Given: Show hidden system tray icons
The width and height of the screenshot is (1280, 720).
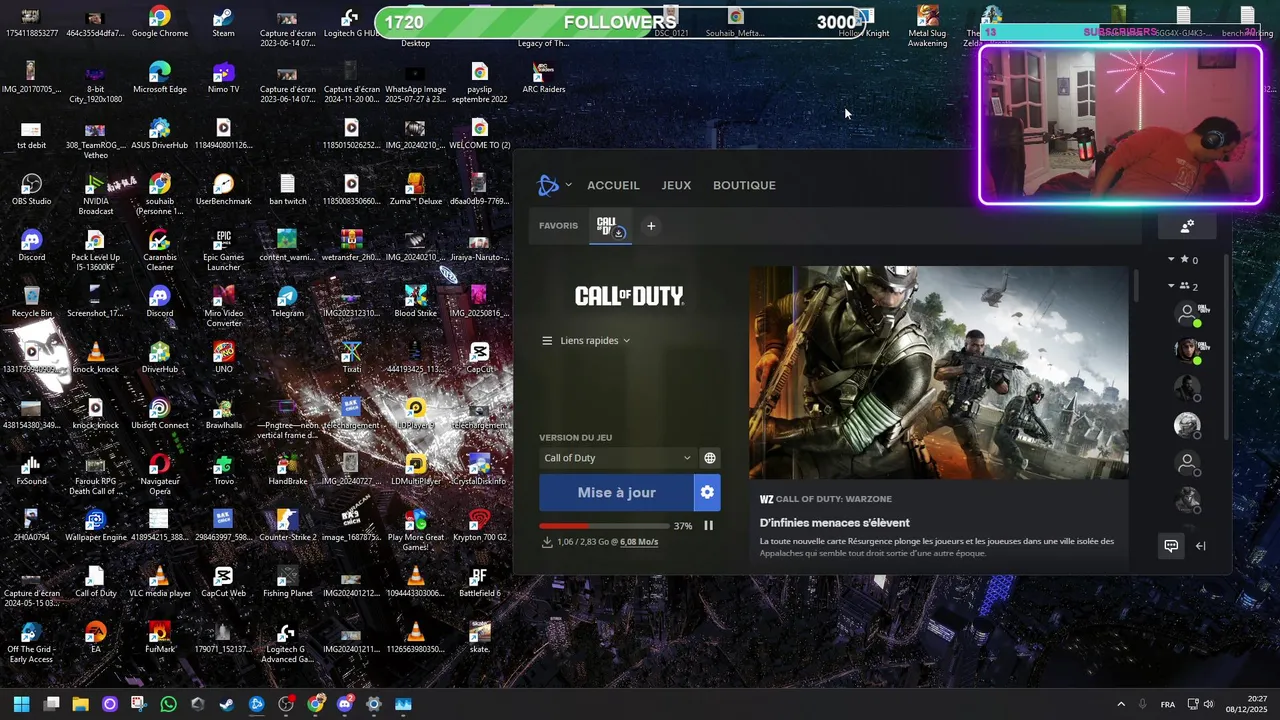Looking at the screenshot, I should coord(1121,704).
